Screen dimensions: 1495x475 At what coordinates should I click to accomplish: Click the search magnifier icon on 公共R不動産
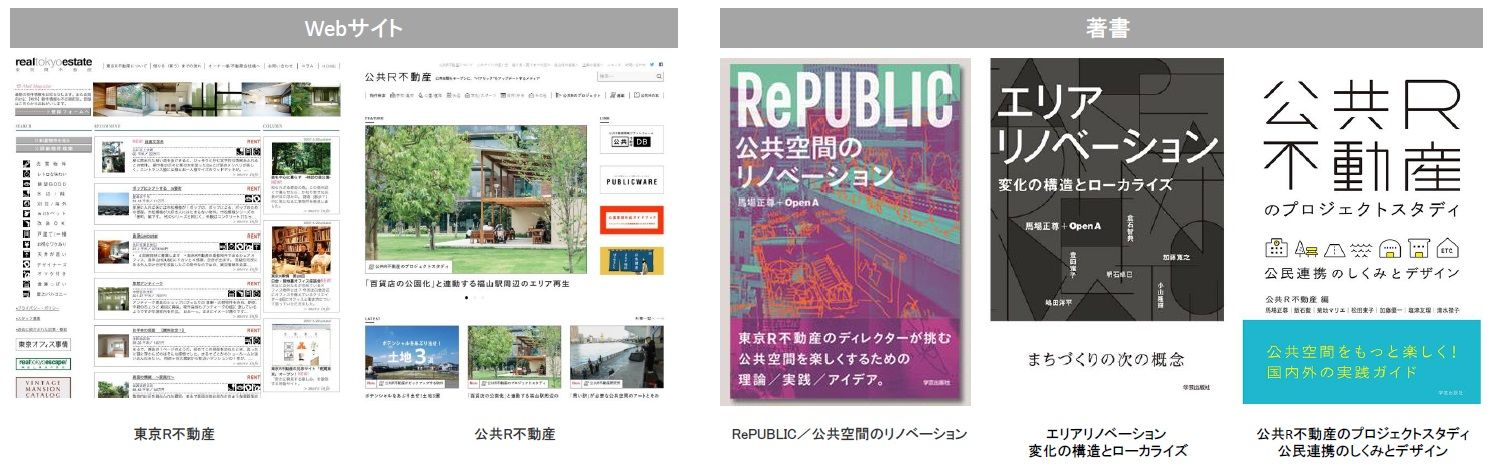658,77
